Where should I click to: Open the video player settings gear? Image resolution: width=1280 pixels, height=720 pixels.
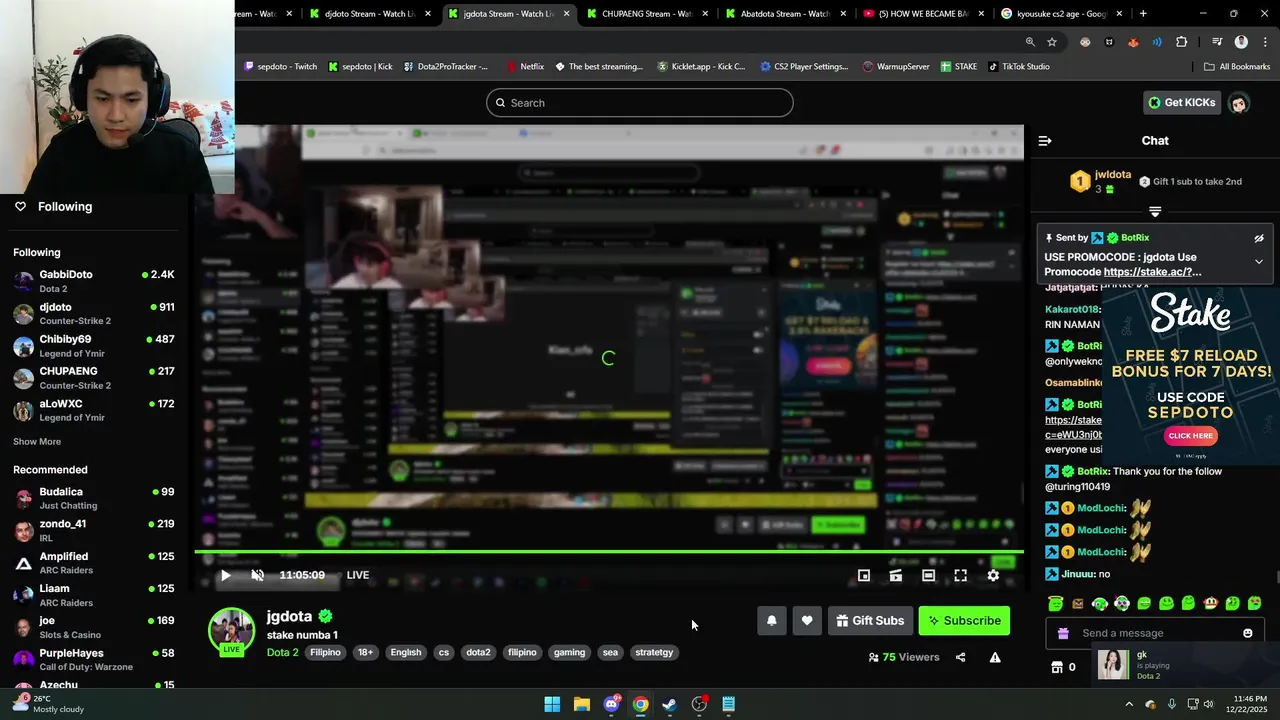coord(993,575)
